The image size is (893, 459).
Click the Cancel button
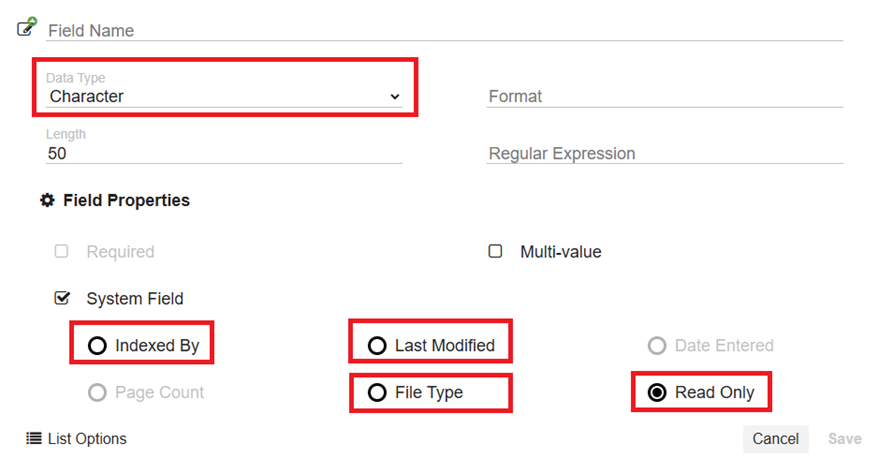click(776, 438)
